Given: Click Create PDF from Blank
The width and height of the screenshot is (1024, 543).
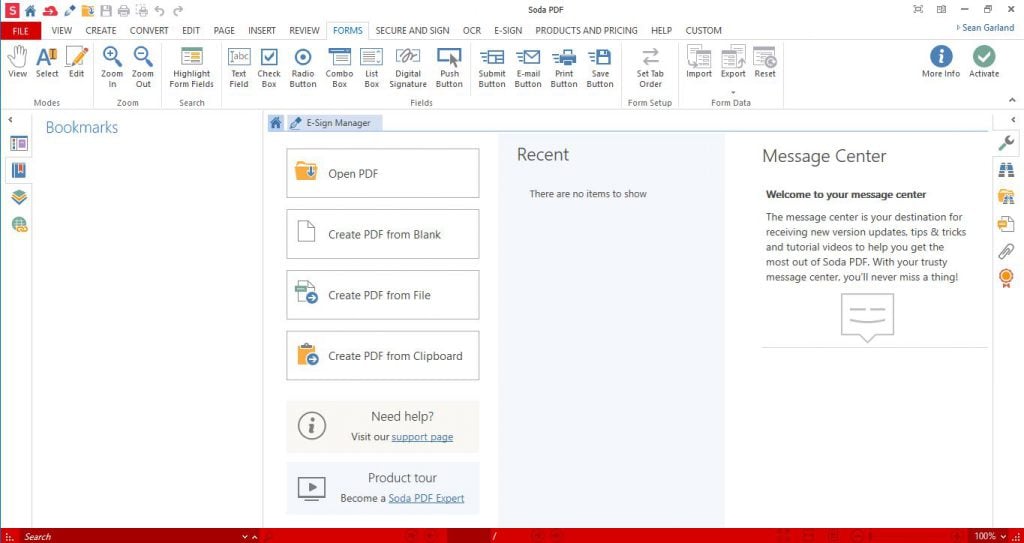Looking at the screenshot, I should (x=383, y=234).
